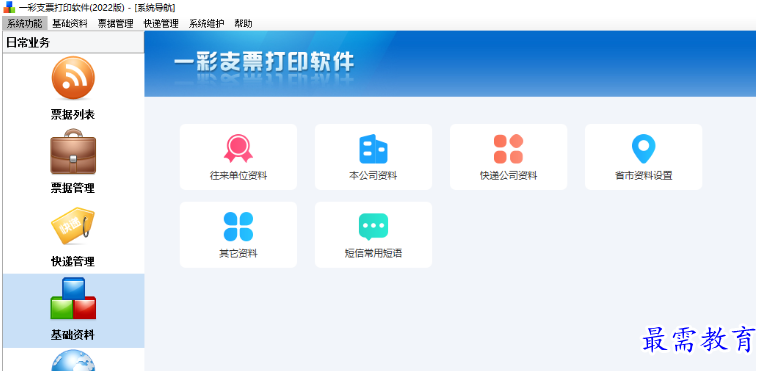Open the 票据管理 briefcase icon
Viewport: 764px width, 371px height.
coord(73,152)
